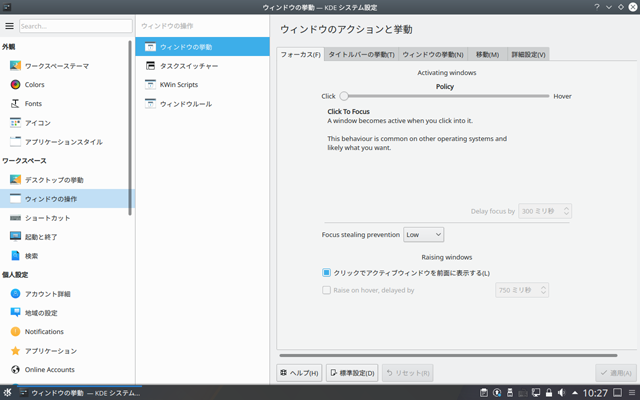This screenshot has height=400, width=640.
Task: Open the removable device tray icon
Action: tap(510, 393)
